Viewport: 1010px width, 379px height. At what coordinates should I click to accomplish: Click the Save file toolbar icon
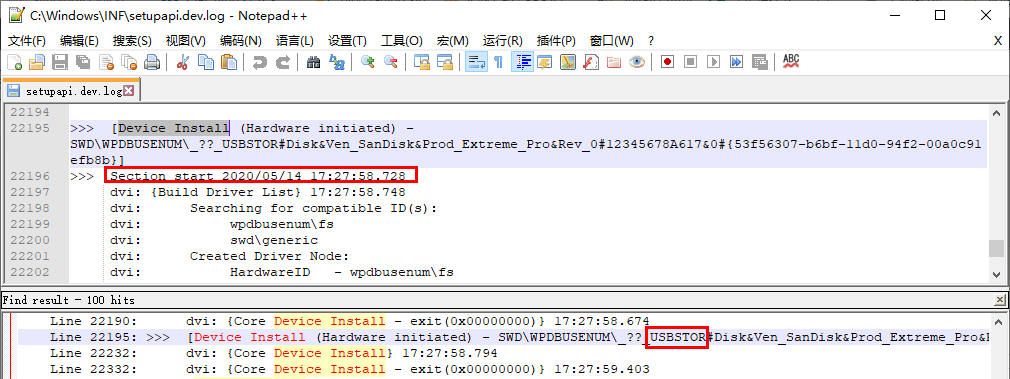59,63
